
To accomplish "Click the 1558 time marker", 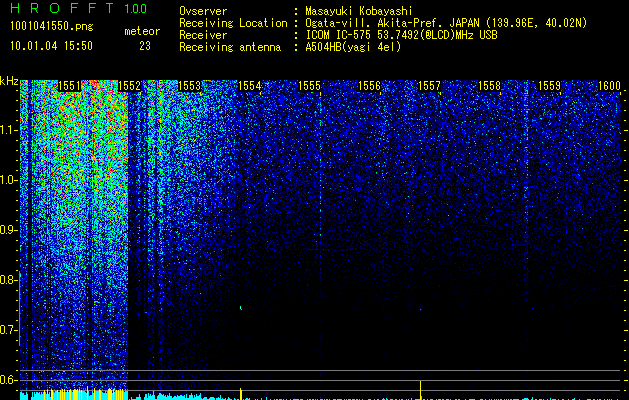I will click(489, 86).
